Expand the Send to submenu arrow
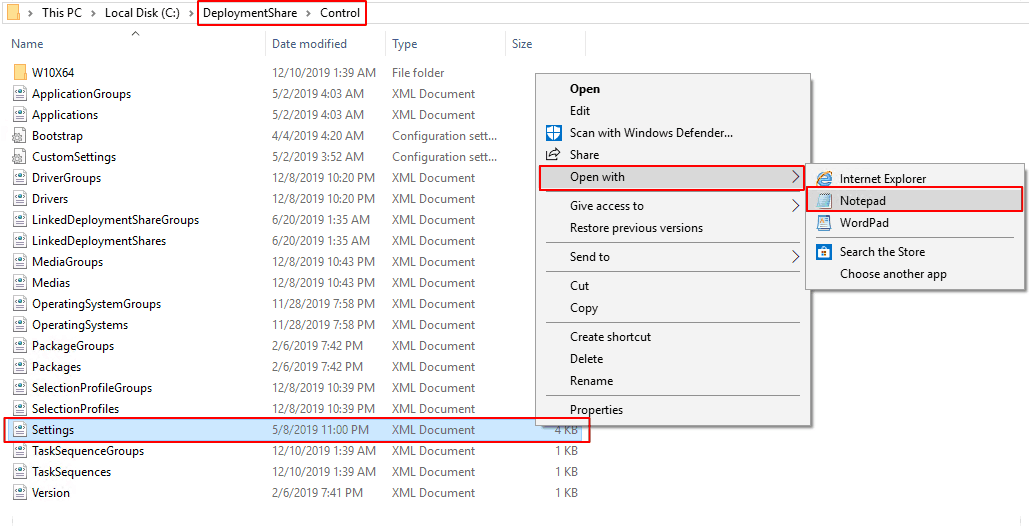1030x526 pixels. click(795, 257)
